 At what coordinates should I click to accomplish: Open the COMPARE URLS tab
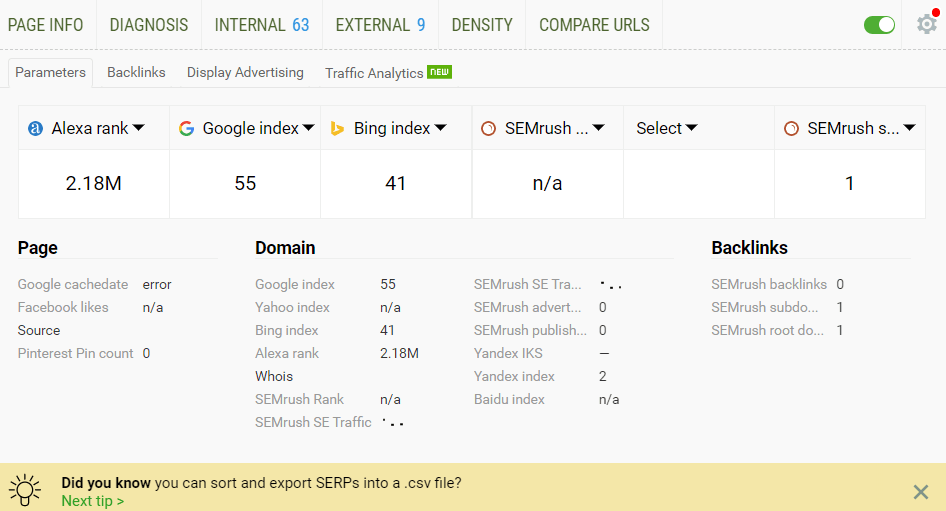click(594, 25)
